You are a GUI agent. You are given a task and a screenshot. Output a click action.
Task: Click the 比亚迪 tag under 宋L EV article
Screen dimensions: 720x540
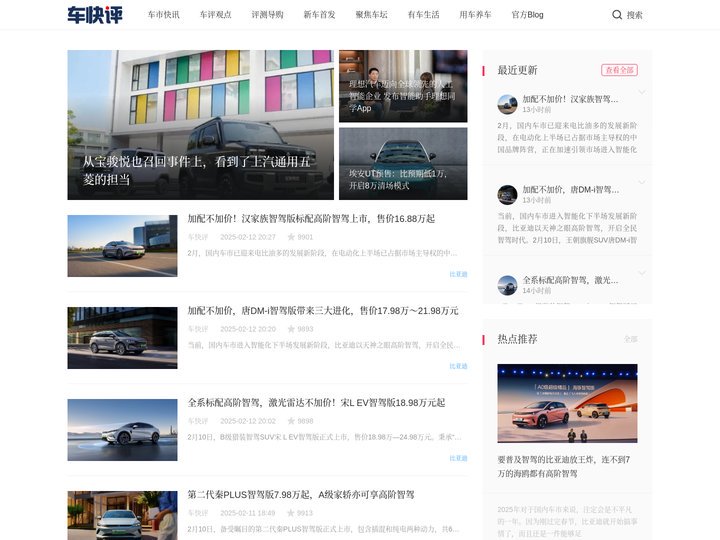[458, 458]
